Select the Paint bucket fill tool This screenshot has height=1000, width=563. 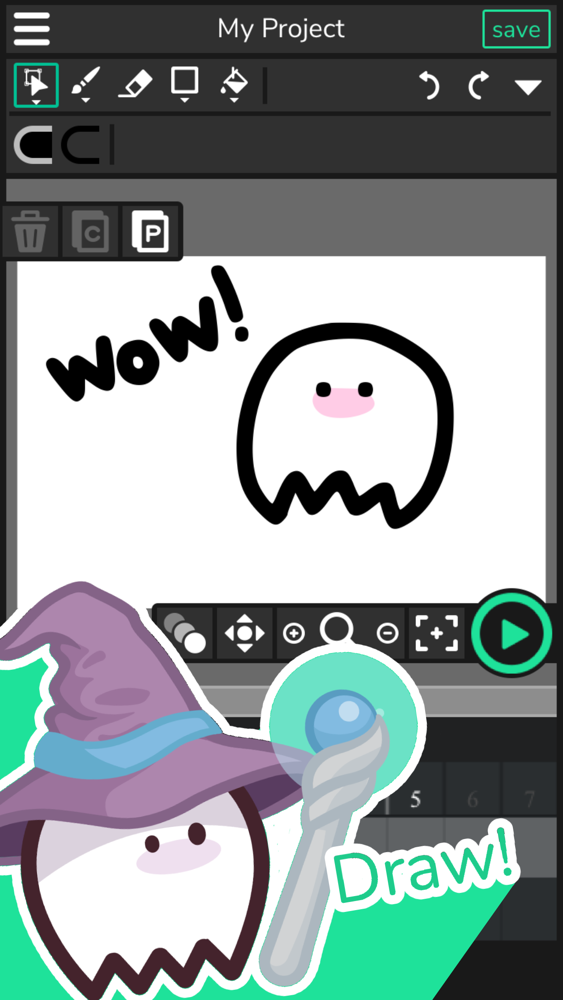[234, 85]
